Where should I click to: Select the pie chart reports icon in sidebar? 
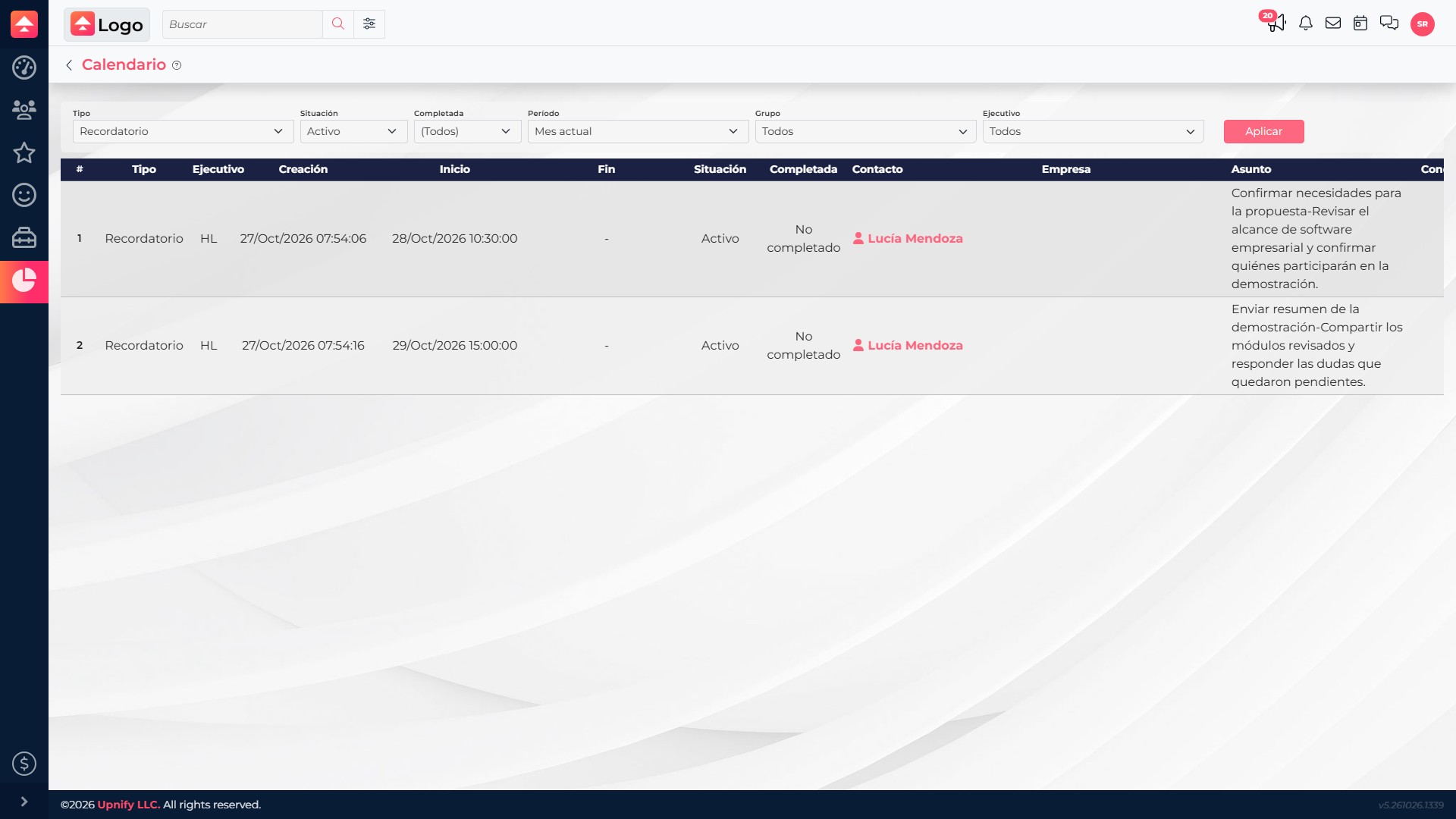point(24,281)
